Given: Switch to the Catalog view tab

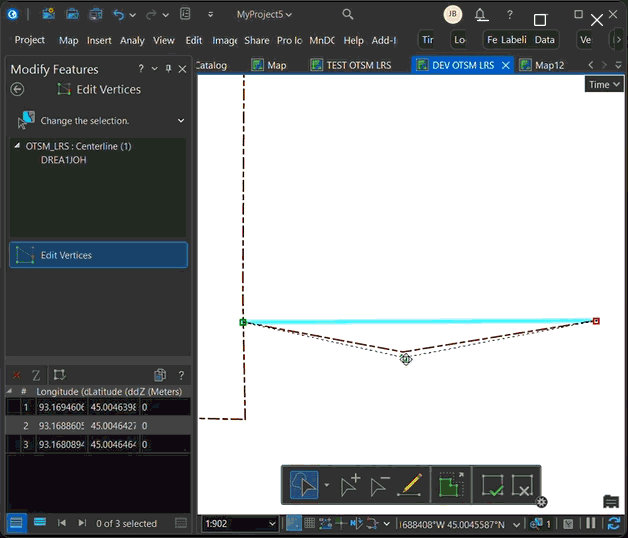Looking at the screenshot, I should click(x=211, y=65).
